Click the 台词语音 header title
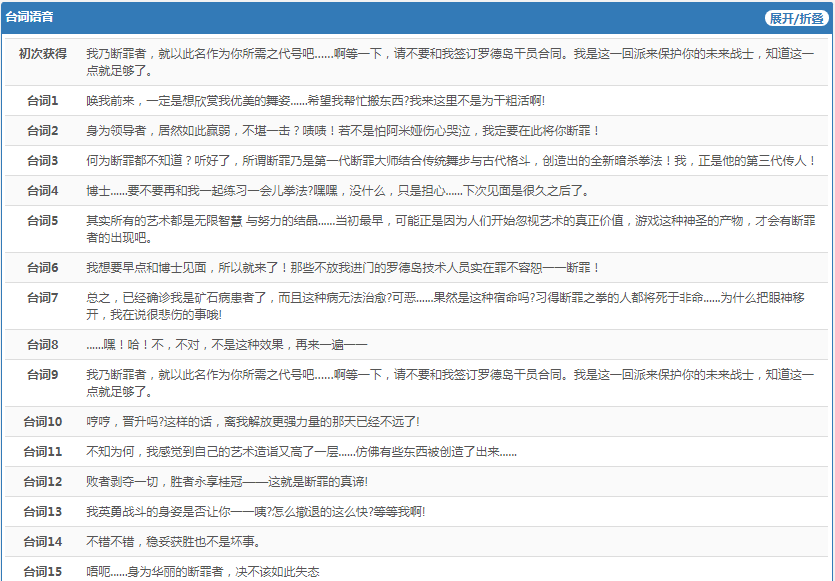Viewport: 835px width, 581px height. [x=30, y=18]
